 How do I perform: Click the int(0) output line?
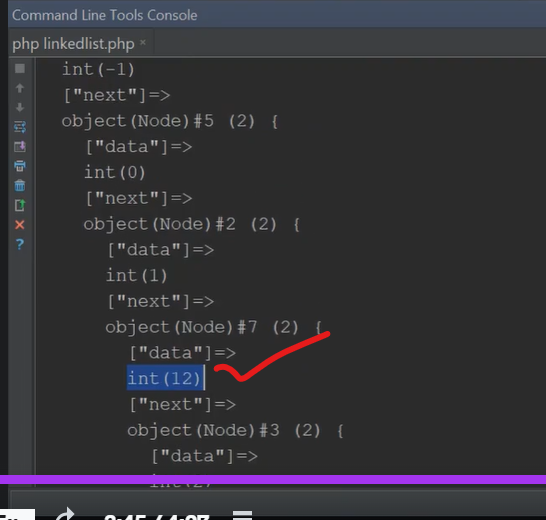click(115, 172)
